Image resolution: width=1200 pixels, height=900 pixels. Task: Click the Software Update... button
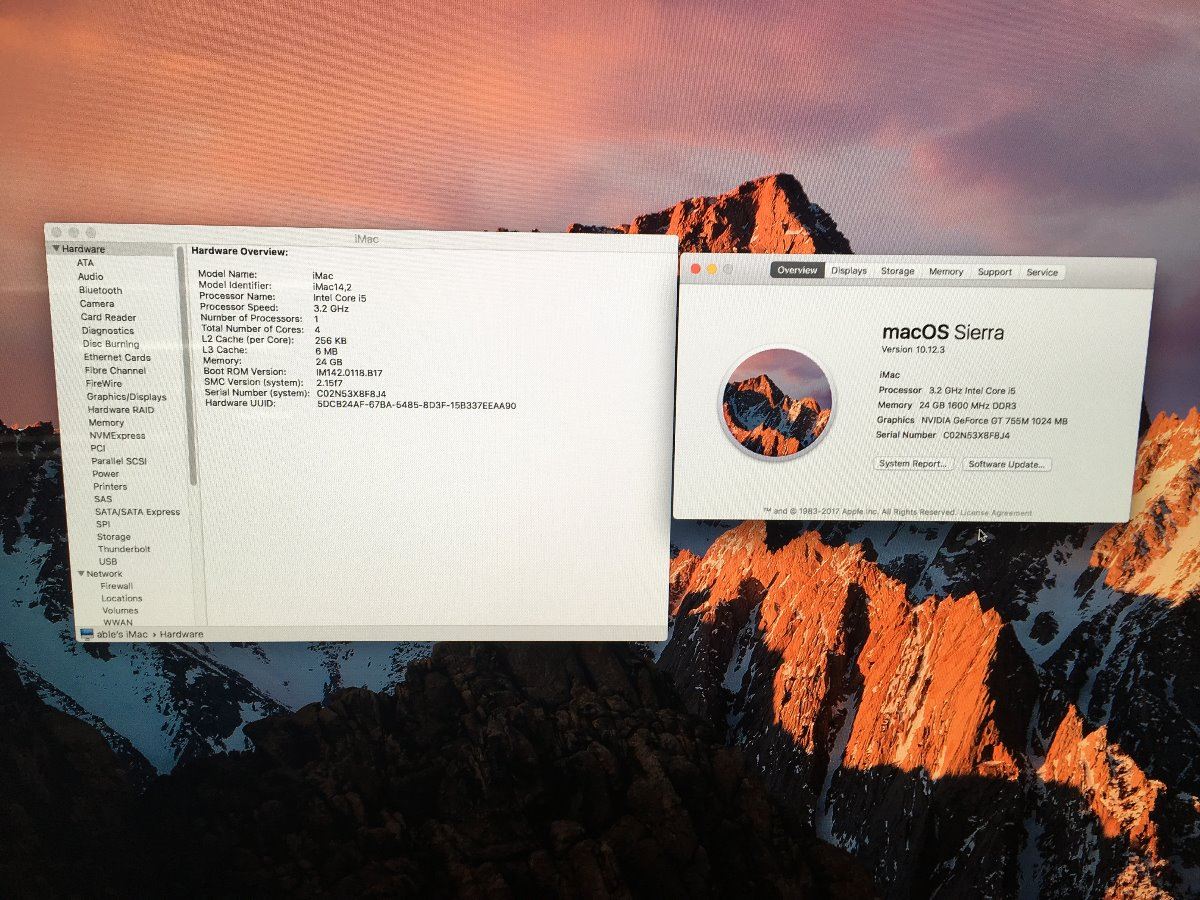click(1006, 464)
